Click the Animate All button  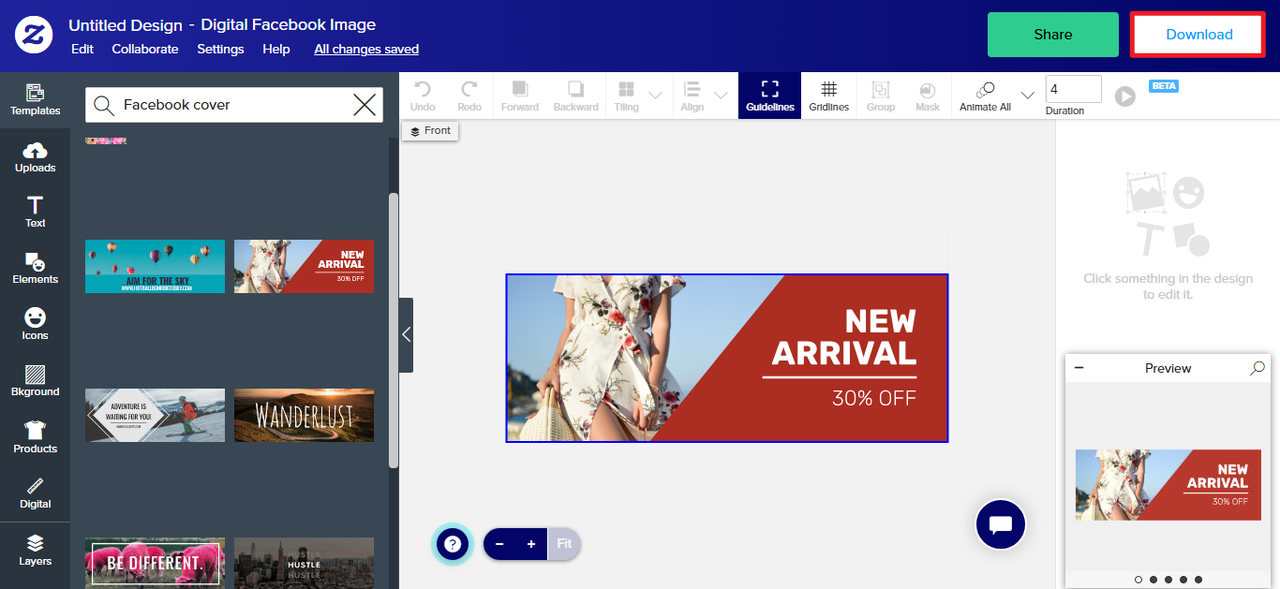[x=985, y=96]
